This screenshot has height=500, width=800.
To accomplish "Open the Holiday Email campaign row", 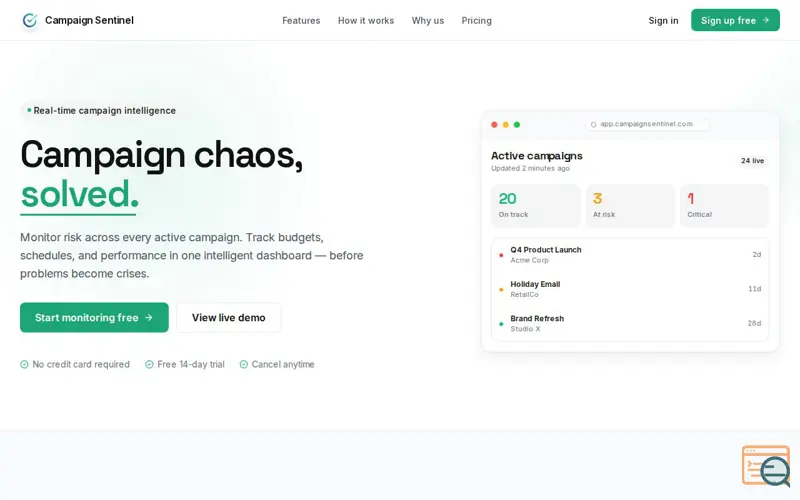I will 630,289.
